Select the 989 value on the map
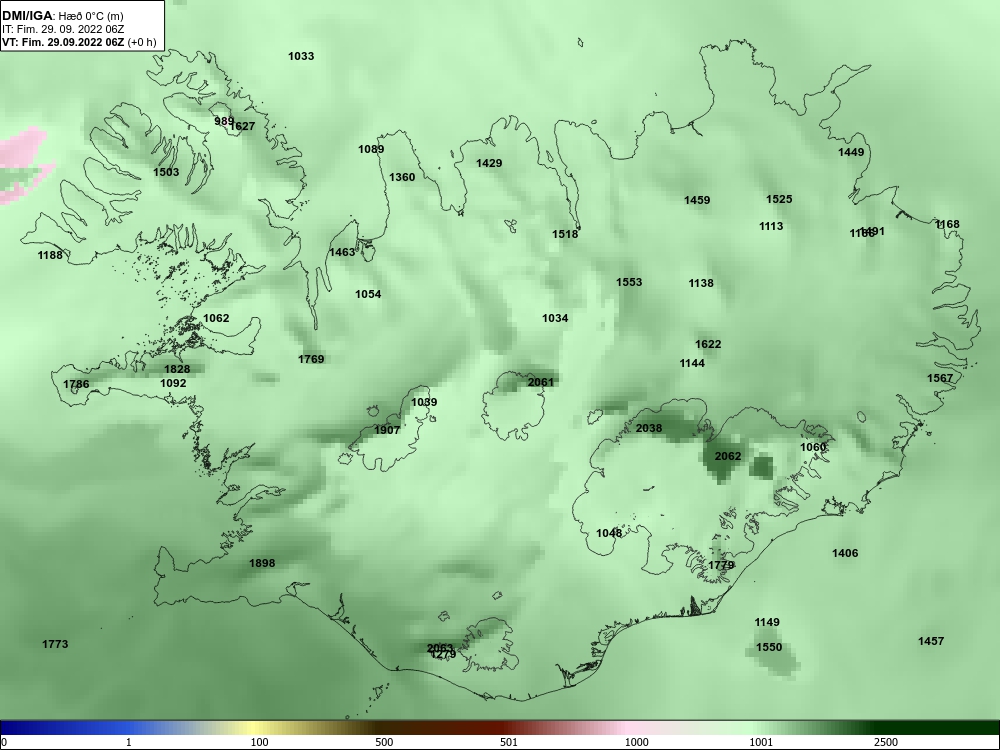This screenshot has width=1000, height=750. tap(223, 121)
